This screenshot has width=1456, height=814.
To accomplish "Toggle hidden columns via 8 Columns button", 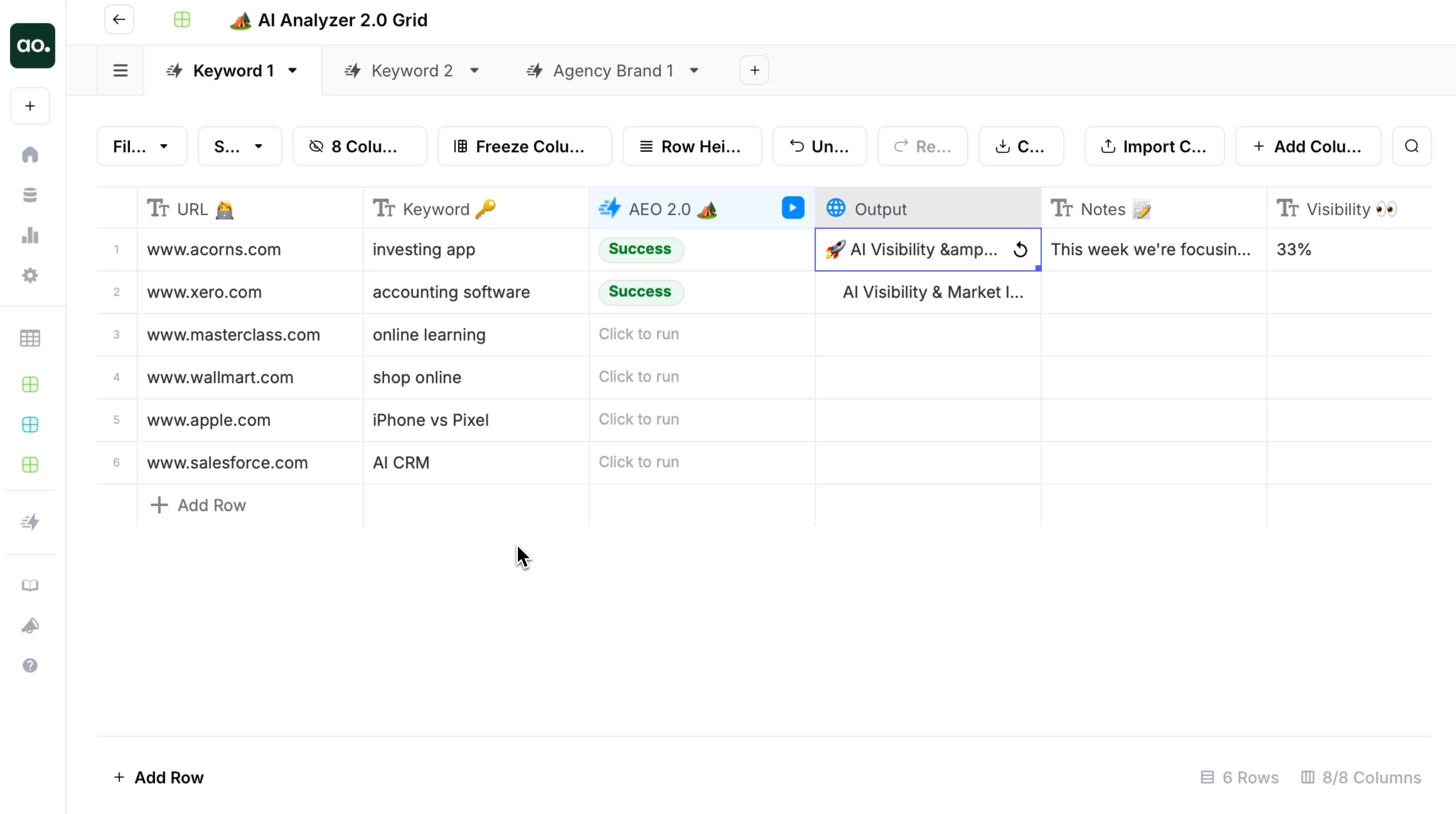I will [x=359, y=146].
